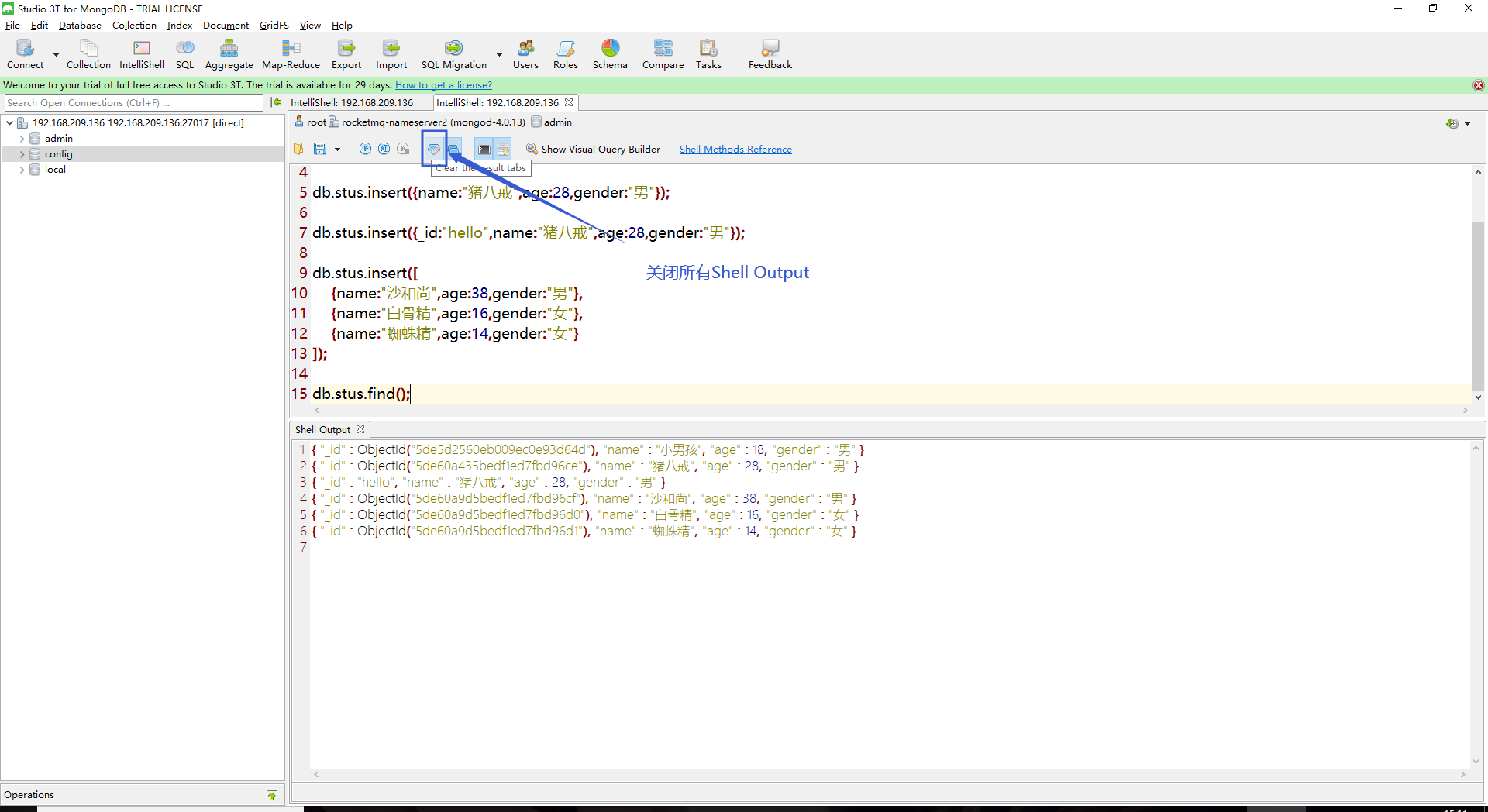This screenshot has height=812, width=1488.
Task: Run the entire script with the play icon
Action: tap(365, 149)
